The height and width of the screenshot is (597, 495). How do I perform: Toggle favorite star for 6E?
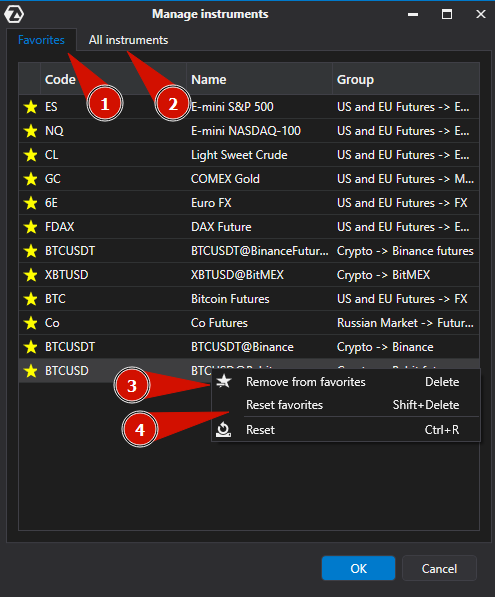point(30,203)
